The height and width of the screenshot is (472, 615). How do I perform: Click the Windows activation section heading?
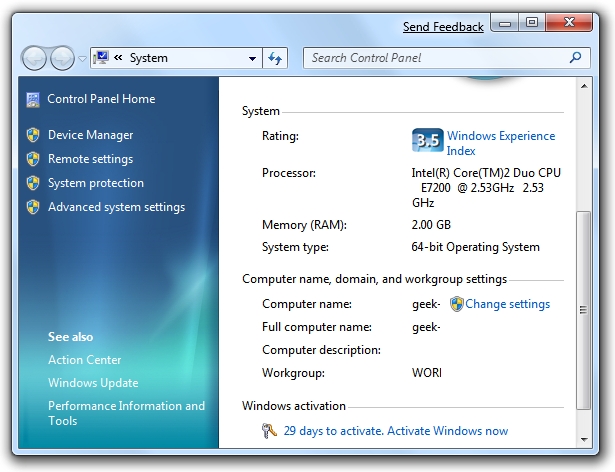click(x=294, y=406)
